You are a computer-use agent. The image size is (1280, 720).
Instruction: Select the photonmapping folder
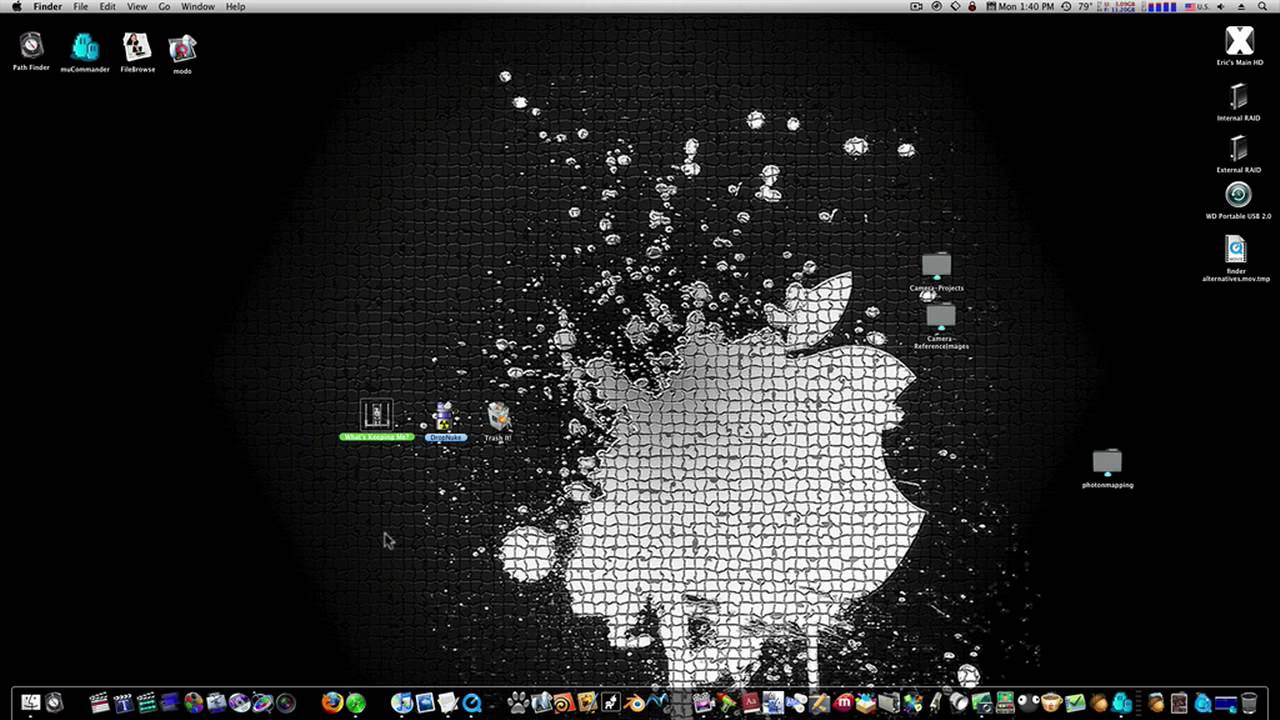[x=1107, y=463]
